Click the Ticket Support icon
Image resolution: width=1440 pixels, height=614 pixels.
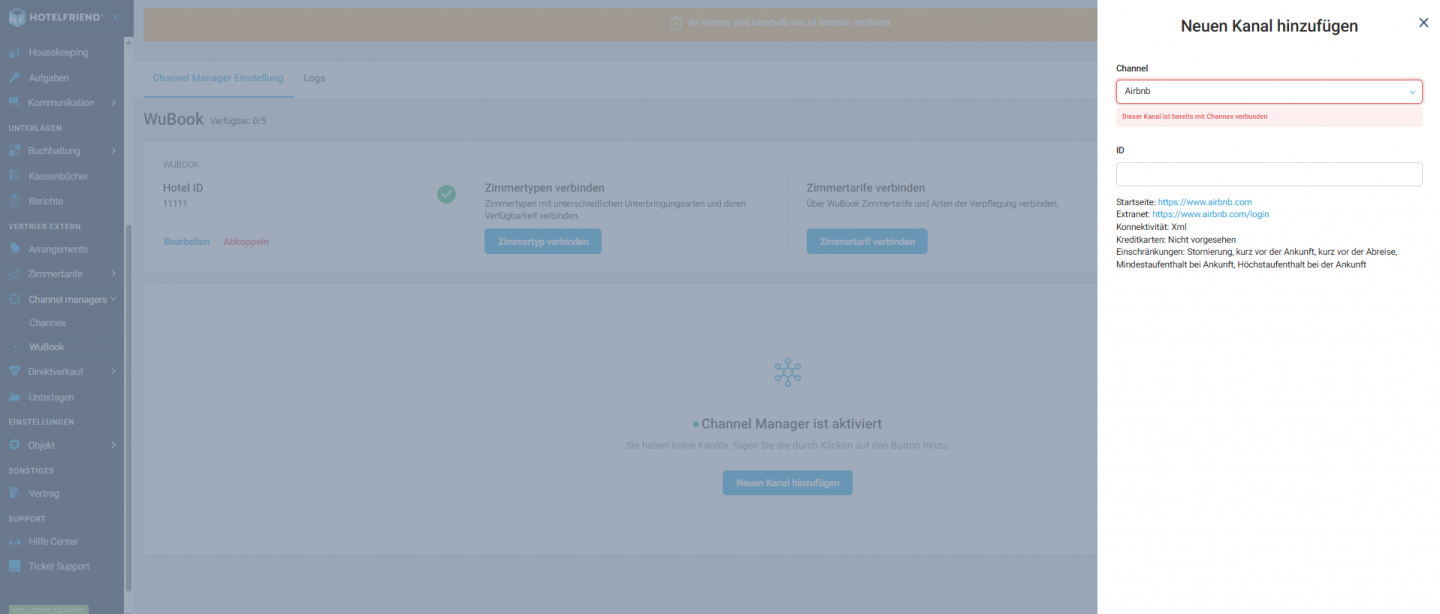pos(15,566)
